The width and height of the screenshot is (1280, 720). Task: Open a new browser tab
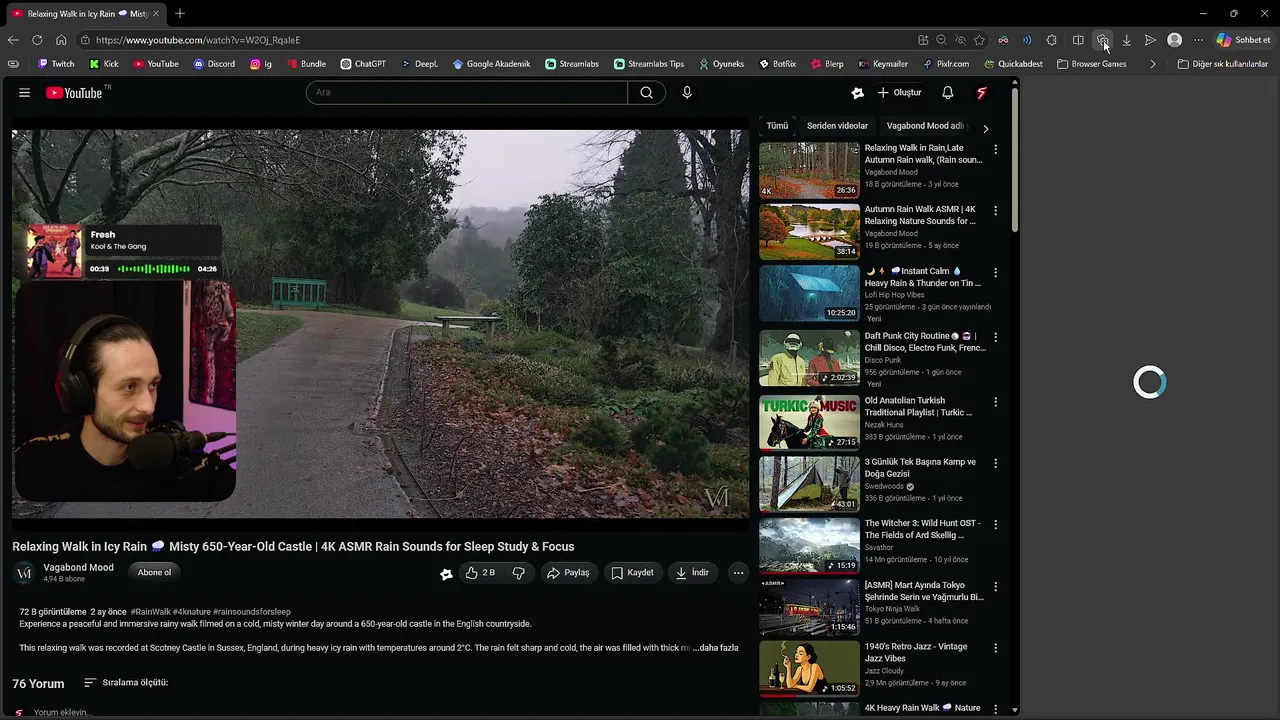point(180,14)
